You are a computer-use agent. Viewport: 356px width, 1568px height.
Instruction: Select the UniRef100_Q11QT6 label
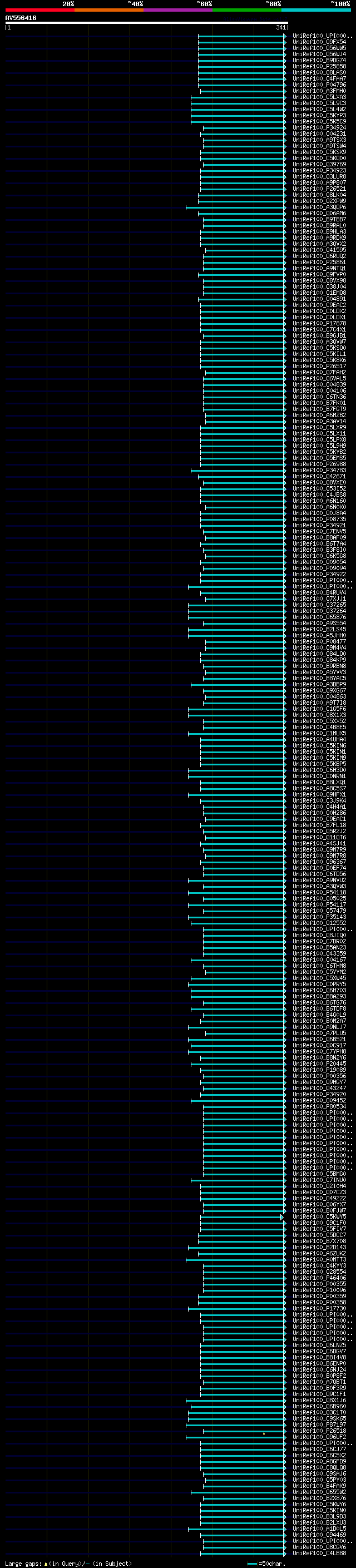pyautogui.click(x=319, y=837)
